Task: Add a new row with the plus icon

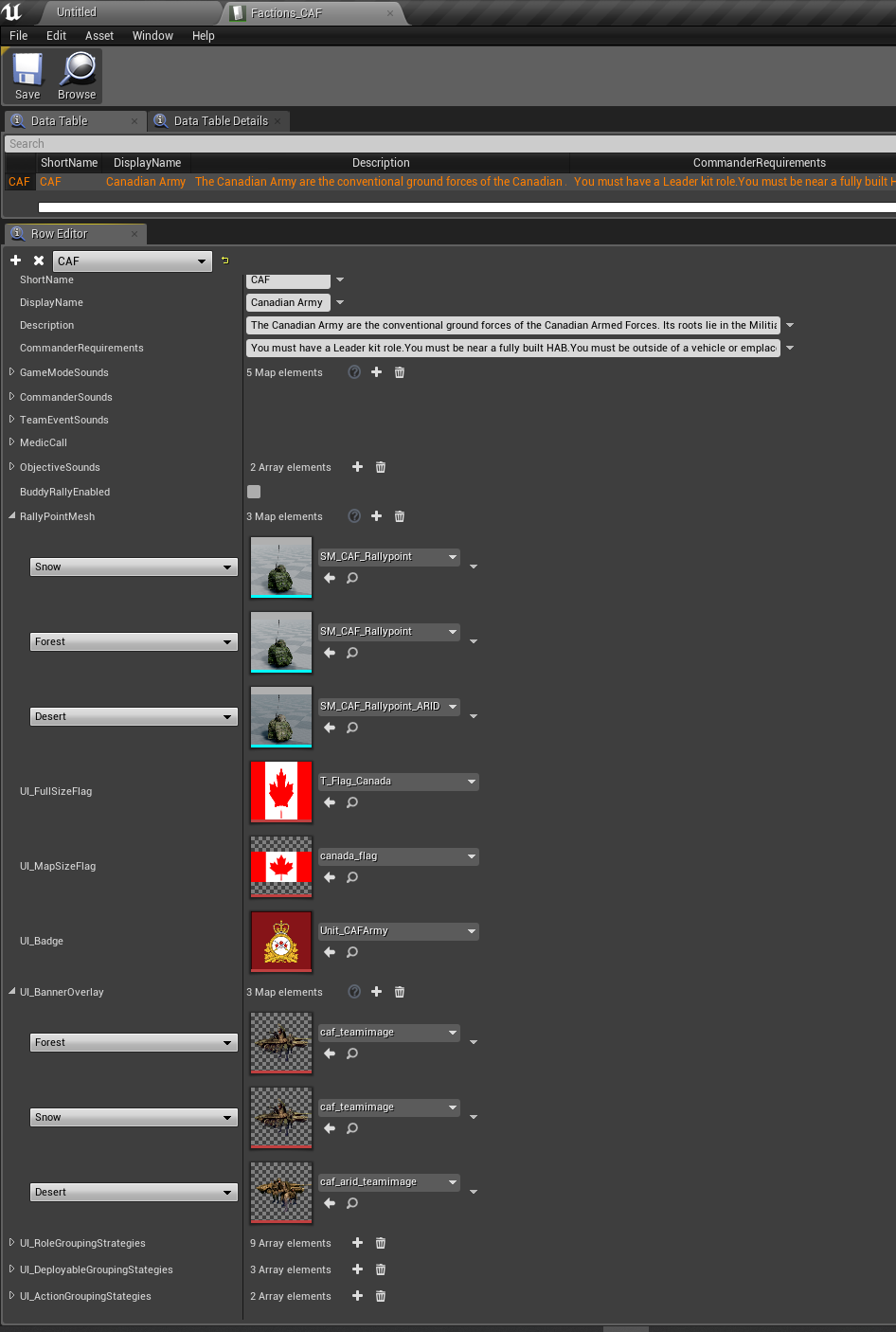Action: 15,261
